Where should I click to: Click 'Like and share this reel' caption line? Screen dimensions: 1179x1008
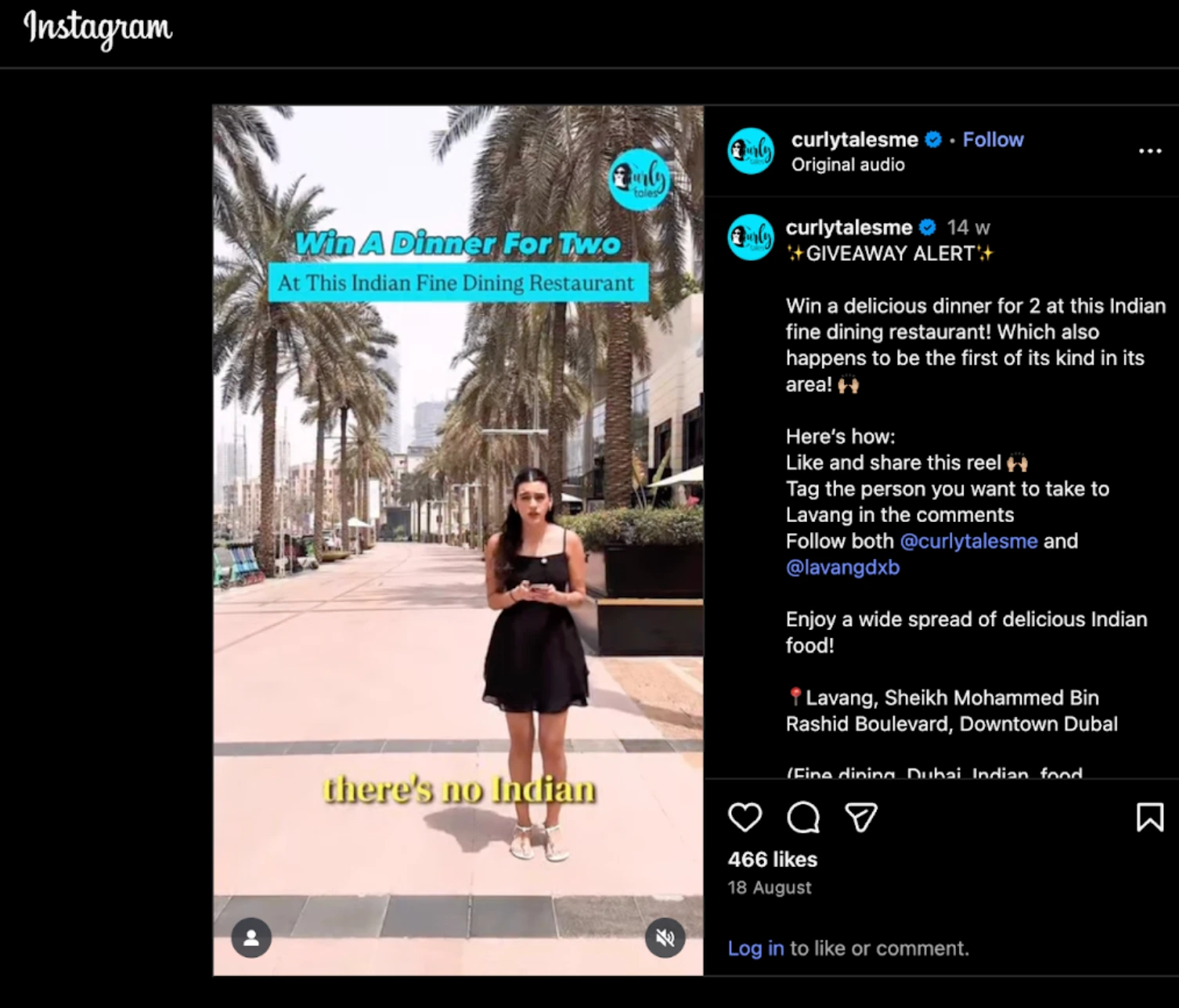point(907,463)
